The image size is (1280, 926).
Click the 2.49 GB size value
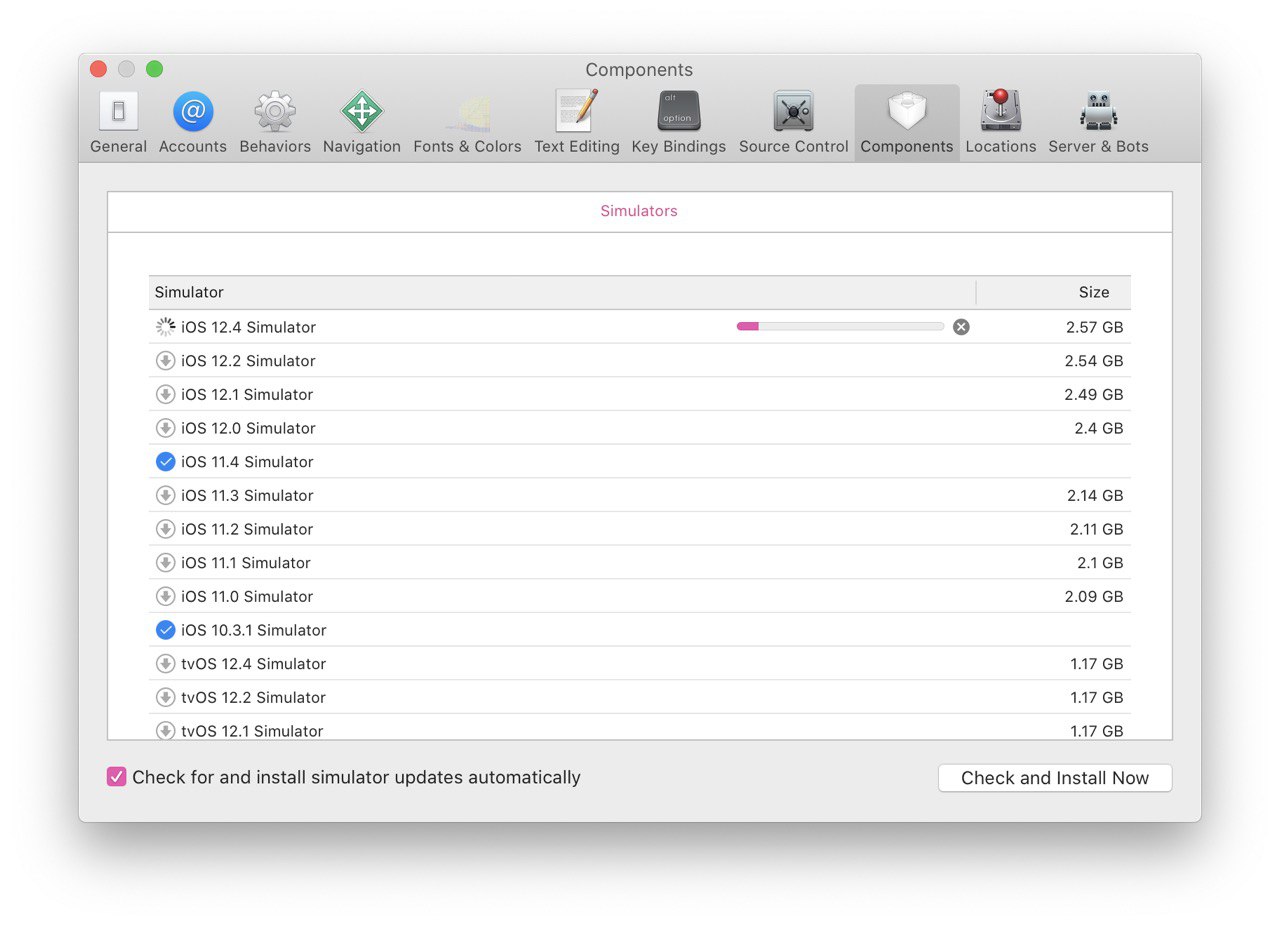1094,394
